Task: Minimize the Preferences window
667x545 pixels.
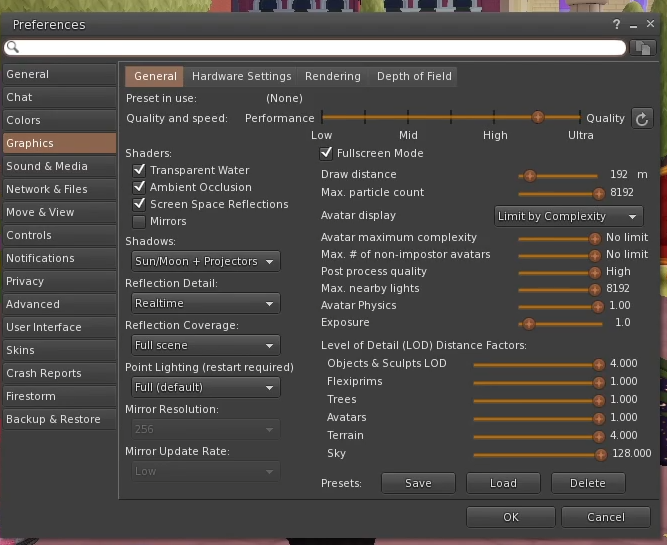Action: tap(633, 25)
